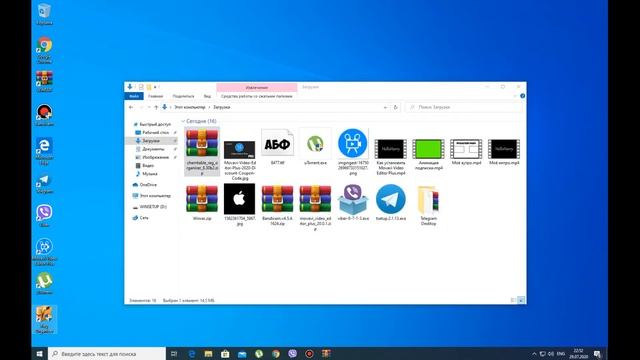Viewport: 640px width, 360px height.
Task: Select the Winrar.zip archive
Action: tap(202, 202)
